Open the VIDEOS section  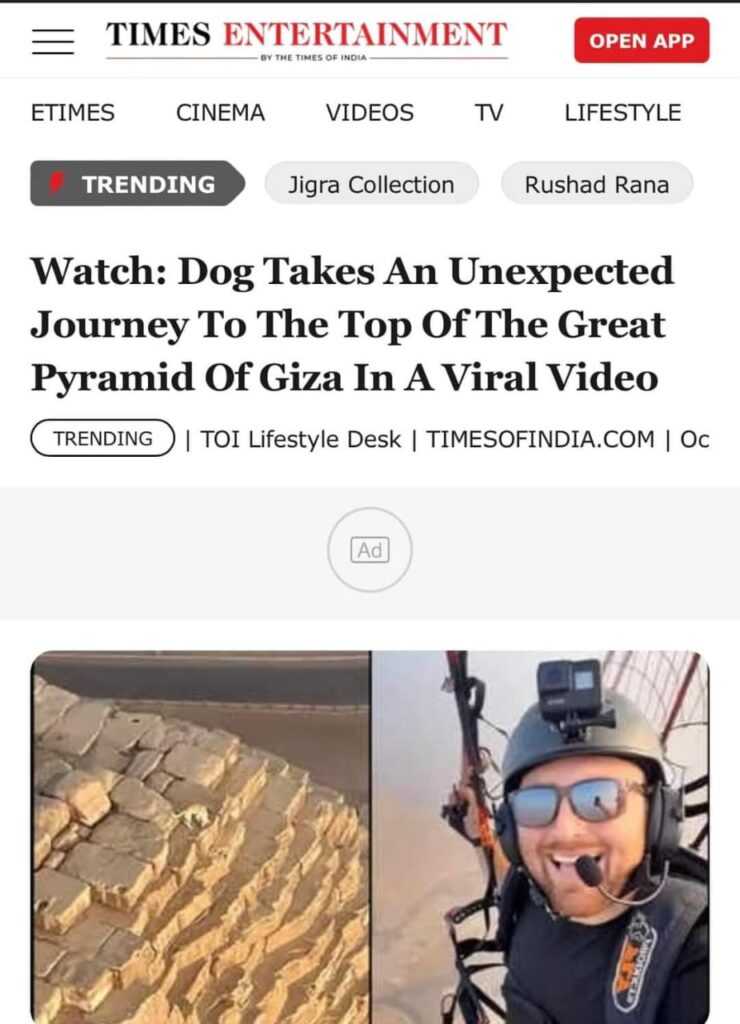click(370, 113)
